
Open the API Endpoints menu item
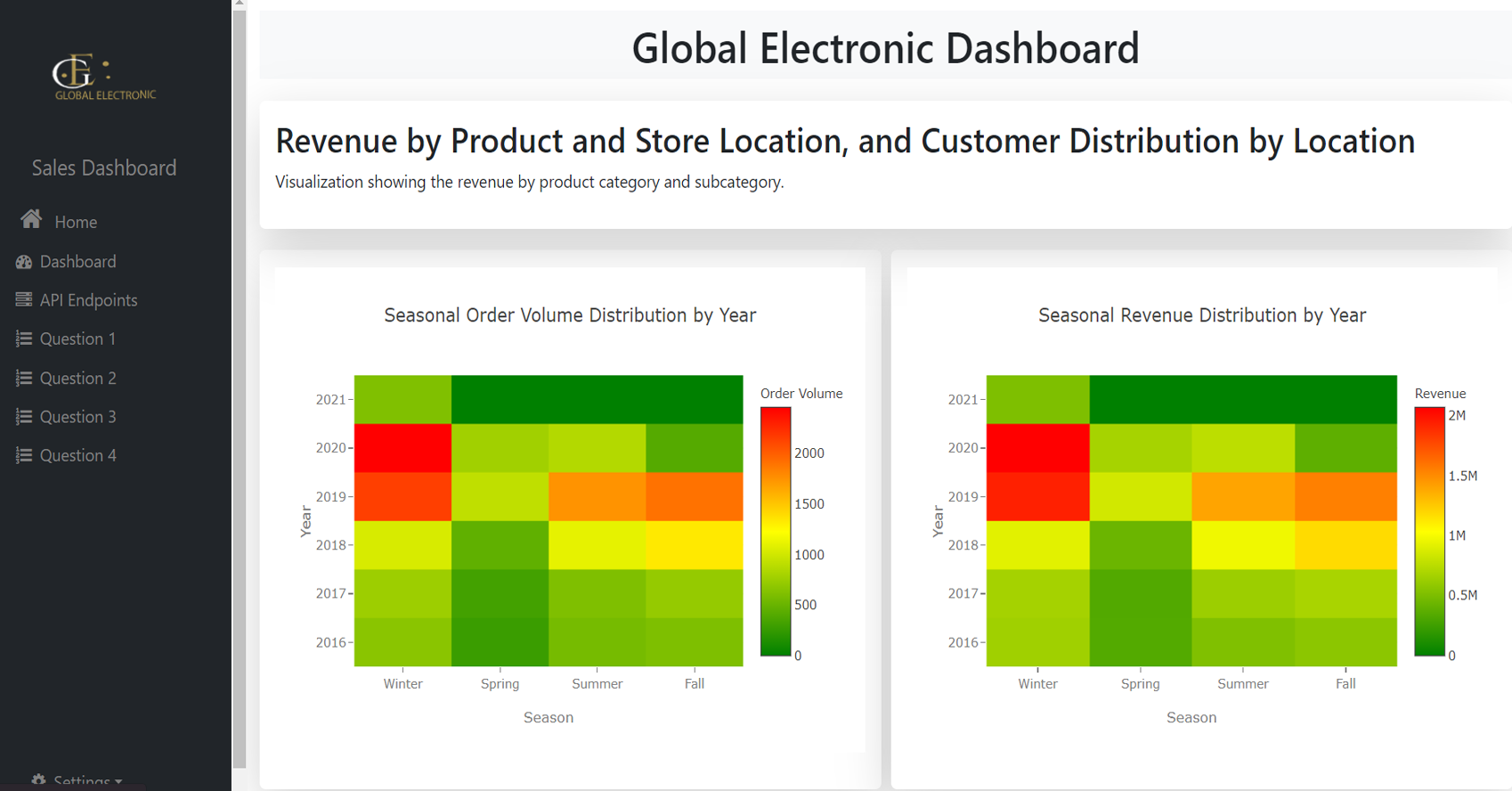click(88, 300)
